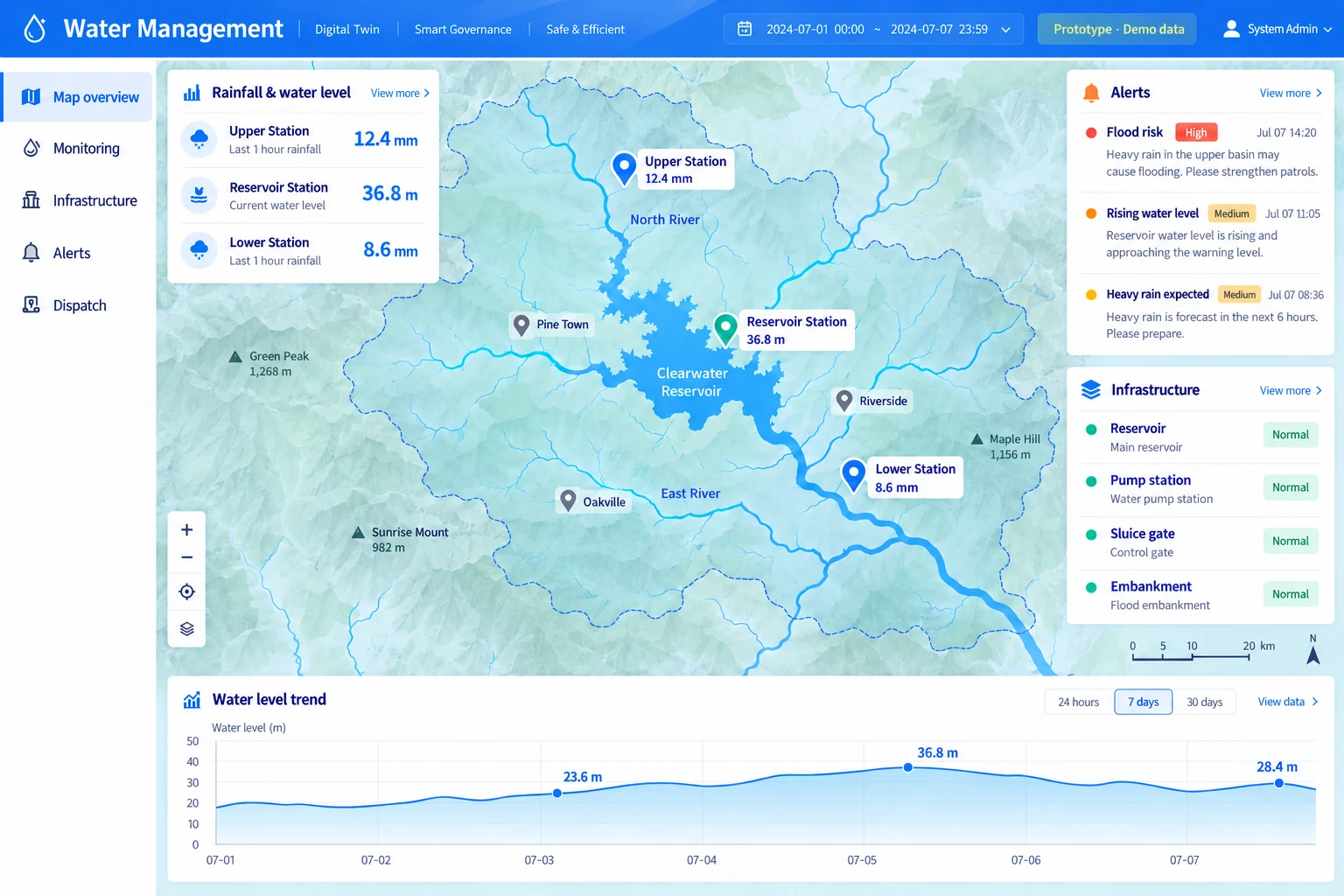Open View more in Rainfall & water level
This screenshot has height=896, width=1344.
point(400,93)
